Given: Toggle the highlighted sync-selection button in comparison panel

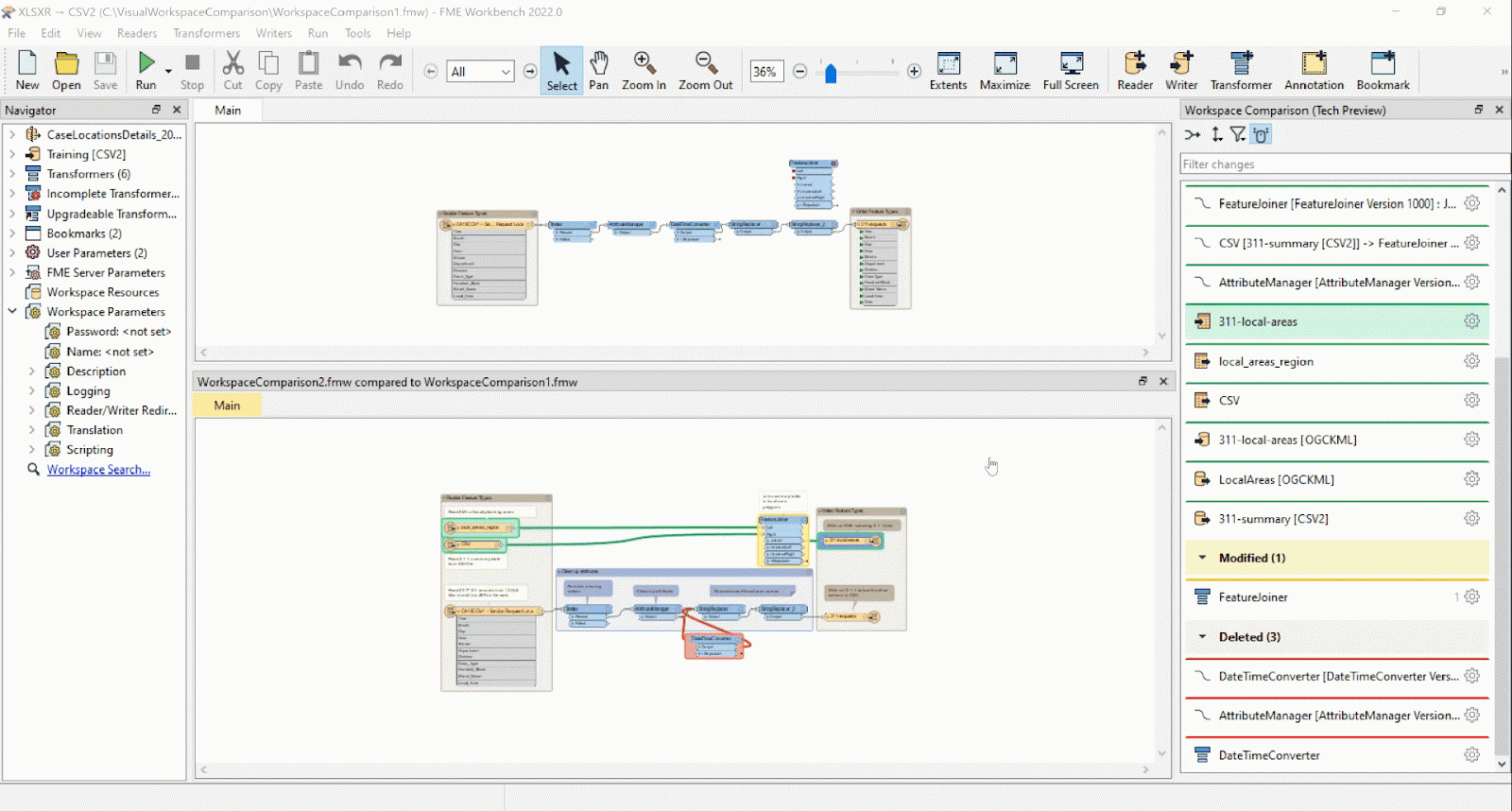Looking at the screenshot, I should (x=1261, y=135).
